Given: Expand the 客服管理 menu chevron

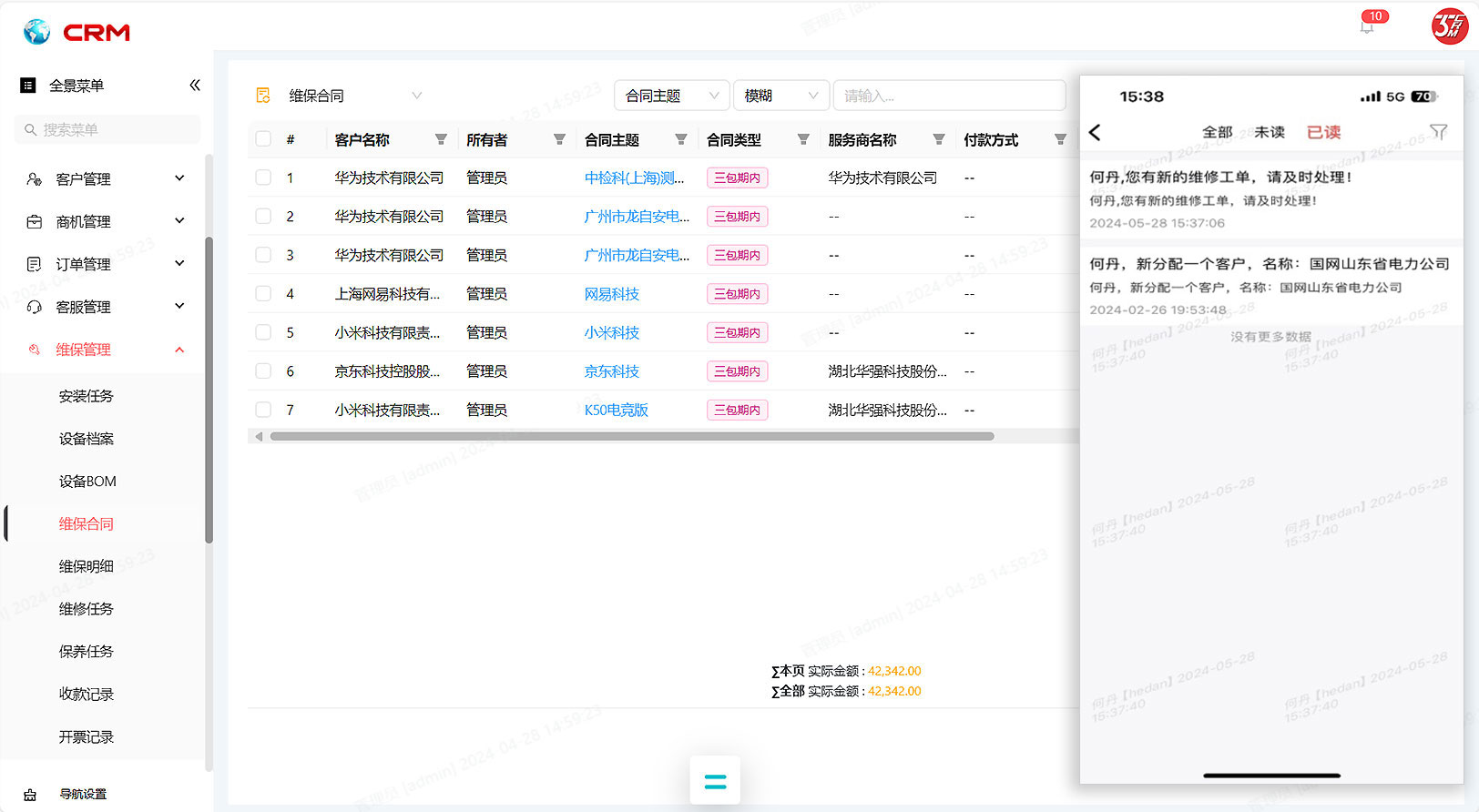Looking at the screenshot, I should coord(179,306).
